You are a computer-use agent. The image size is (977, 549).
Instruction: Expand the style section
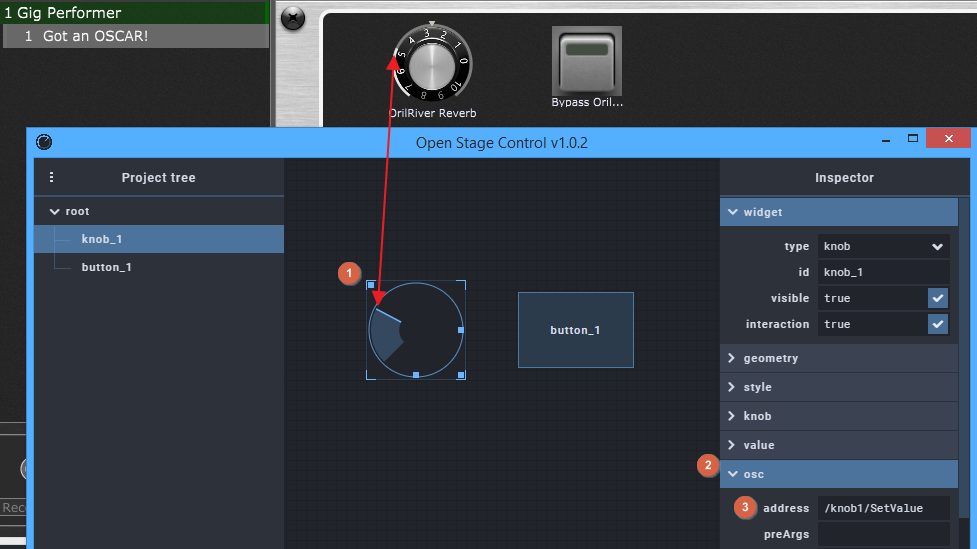click(x=839, y=387)
